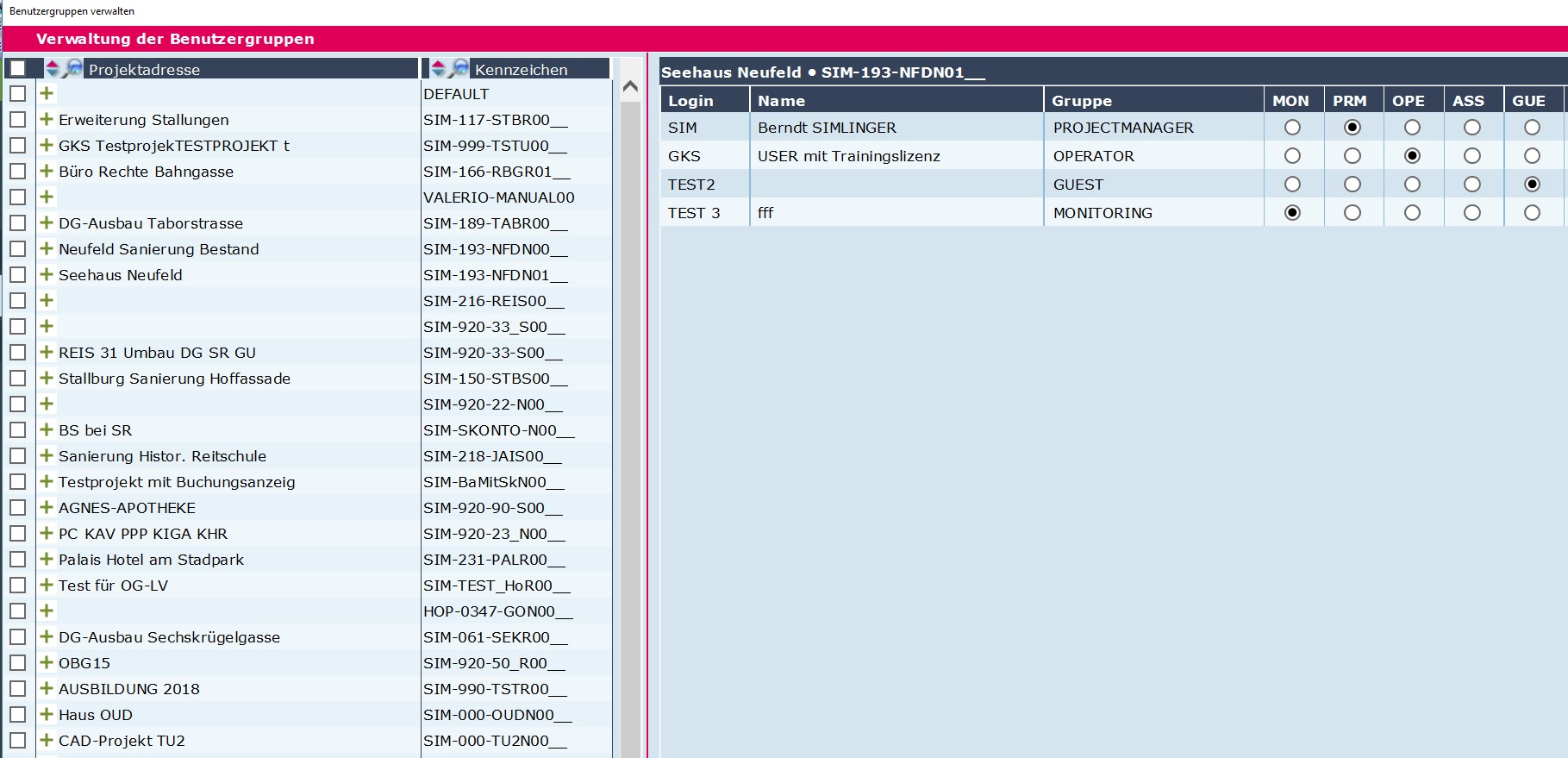
Task: Click the search magnifier in the Projektadresse column
Action: coord(73,68)
